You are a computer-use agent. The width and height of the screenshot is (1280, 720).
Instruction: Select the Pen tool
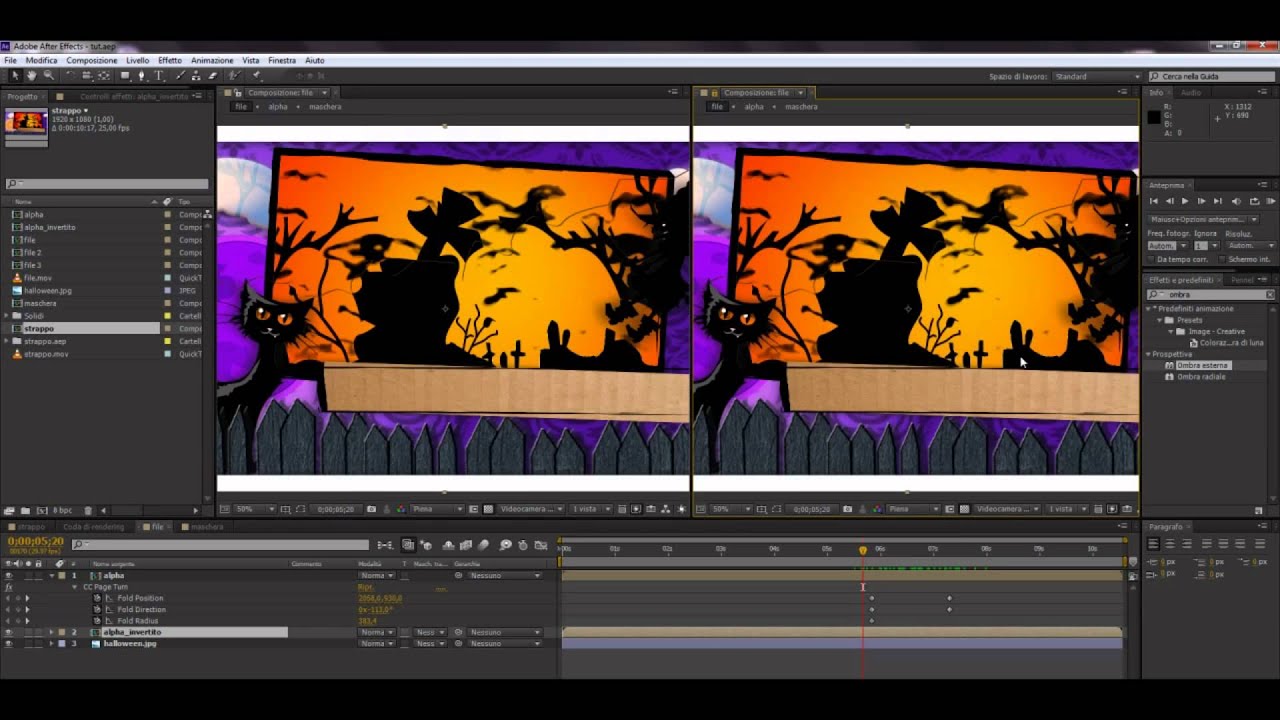(x=141, y=76)
